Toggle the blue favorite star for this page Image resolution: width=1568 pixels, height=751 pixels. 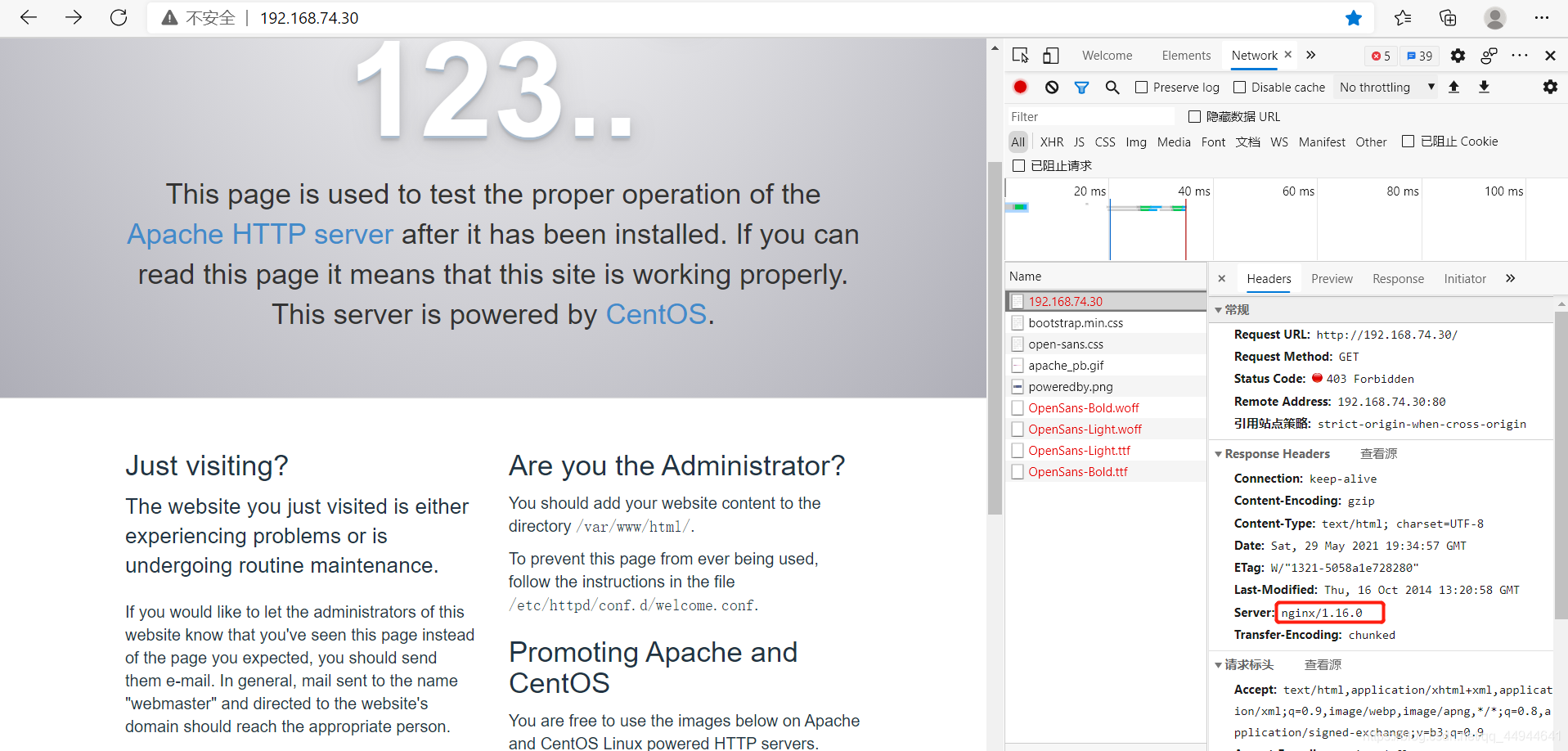click(x=1354, y=18)
